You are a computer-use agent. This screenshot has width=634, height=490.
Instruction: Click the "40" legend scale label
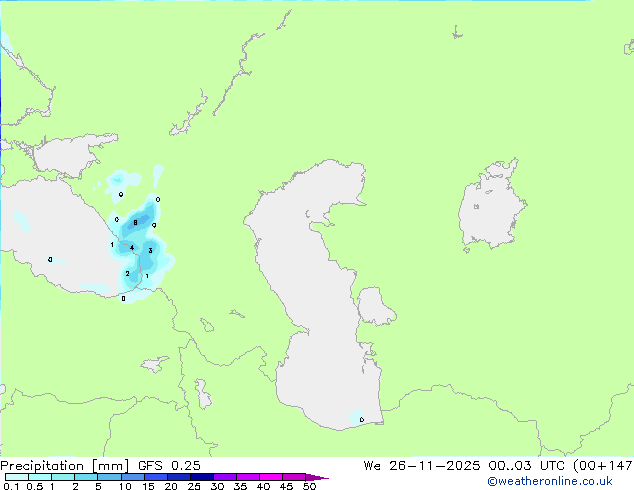coord(263,486)
